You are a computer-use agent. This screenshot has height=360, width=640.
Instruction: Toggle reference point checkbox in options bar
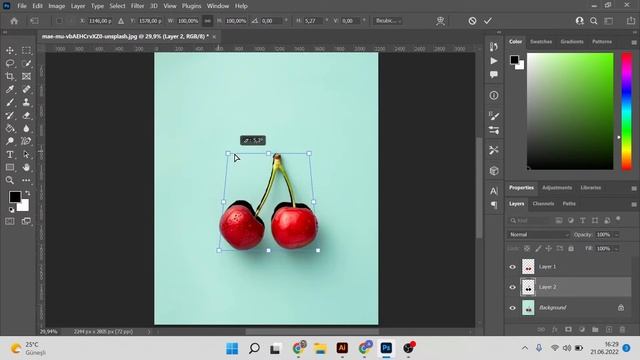click(59, 21)
